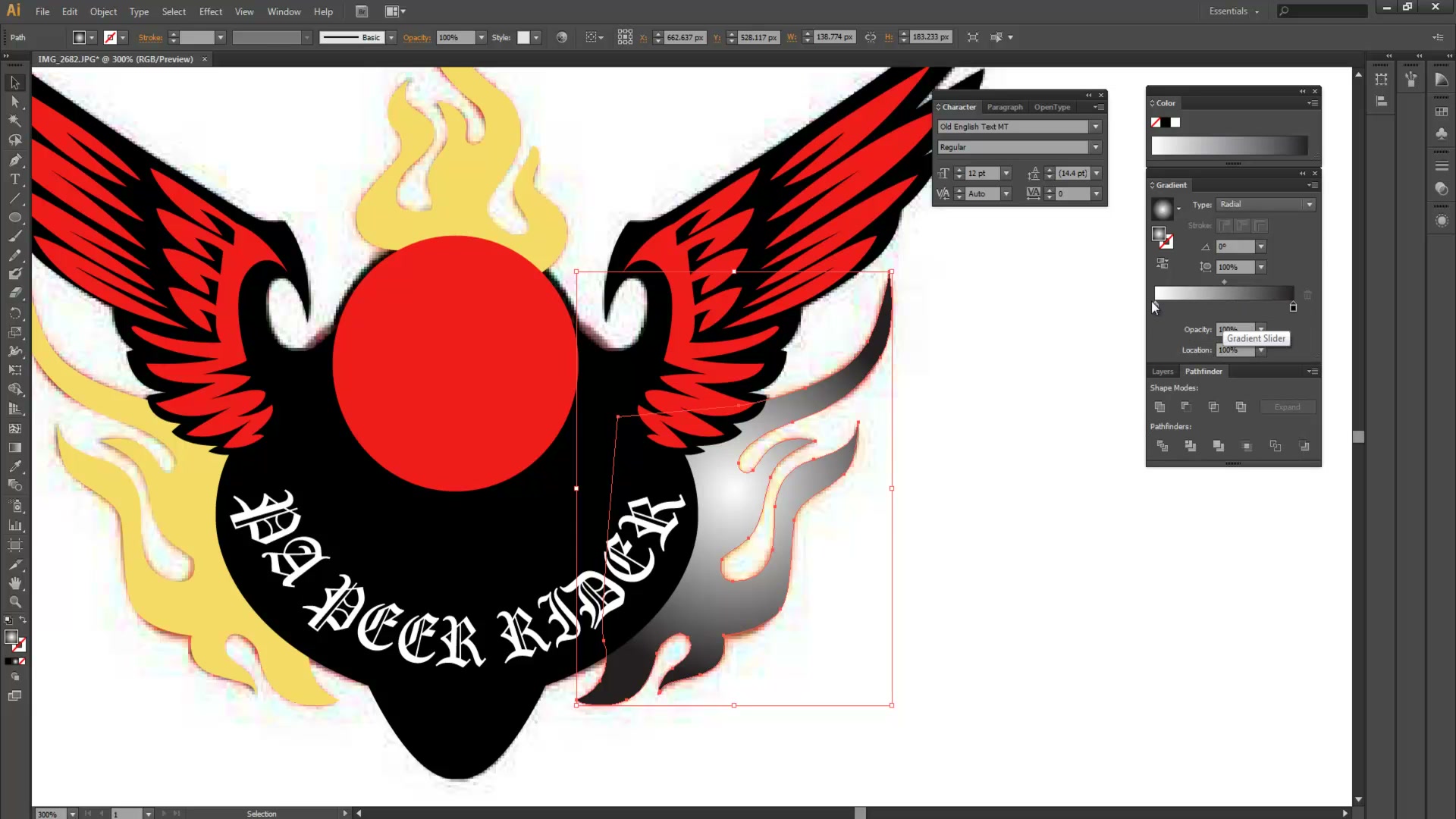Open the font family dropdown Old English Text MT
Image resolution: width=1456 pixels, height=819 pixels.
click(x=1095, y=127)
